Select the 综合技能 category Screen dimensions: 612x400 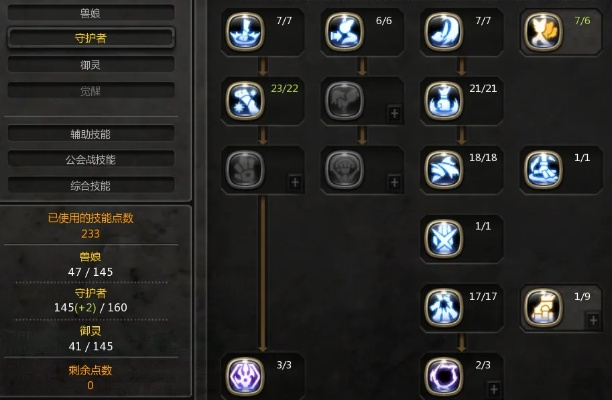point(91,186)
